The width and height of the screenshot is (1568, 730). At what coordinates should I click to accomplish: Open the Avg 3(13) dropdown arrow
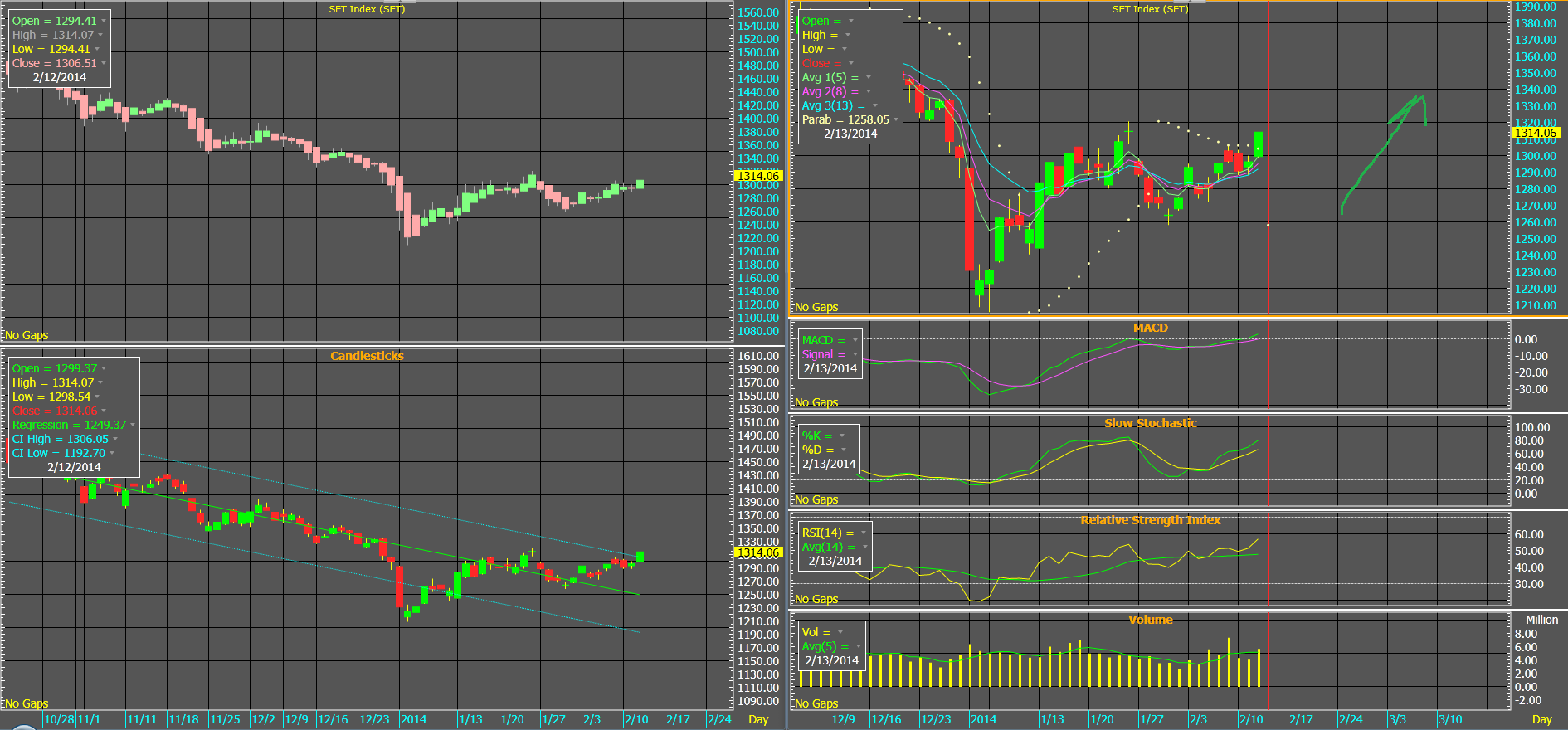click(x=875, y=105)
